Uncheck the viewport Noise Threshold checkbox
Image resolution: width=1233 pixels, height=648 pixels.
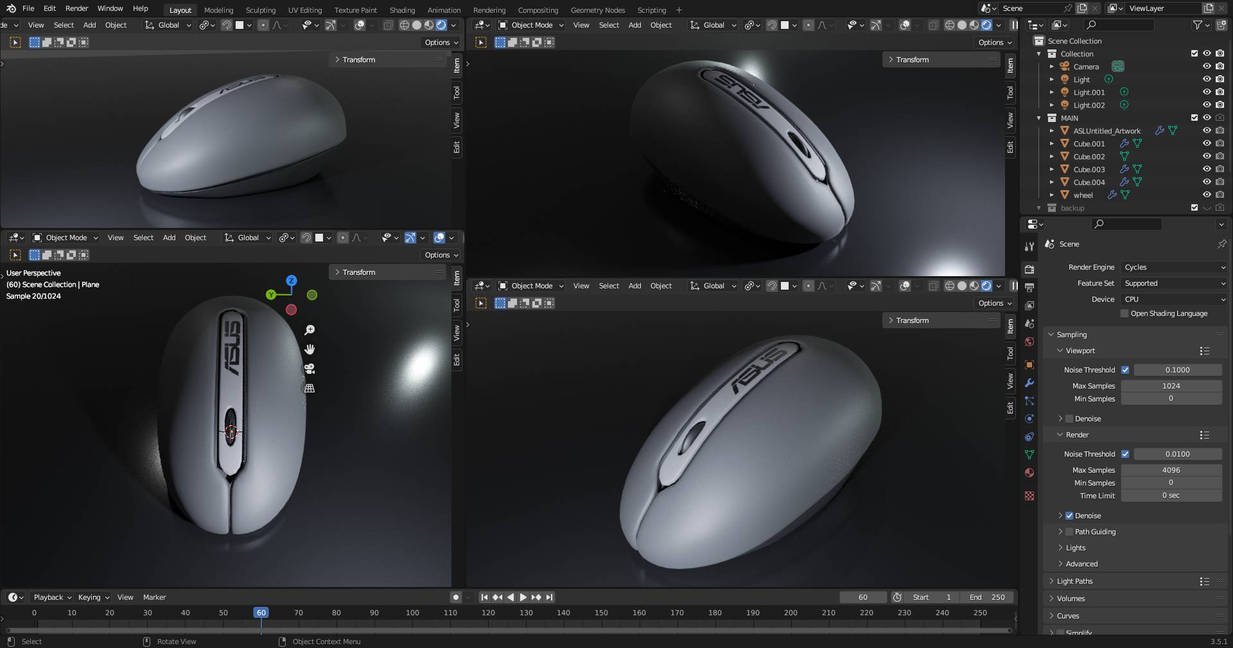click(1125, 369)
